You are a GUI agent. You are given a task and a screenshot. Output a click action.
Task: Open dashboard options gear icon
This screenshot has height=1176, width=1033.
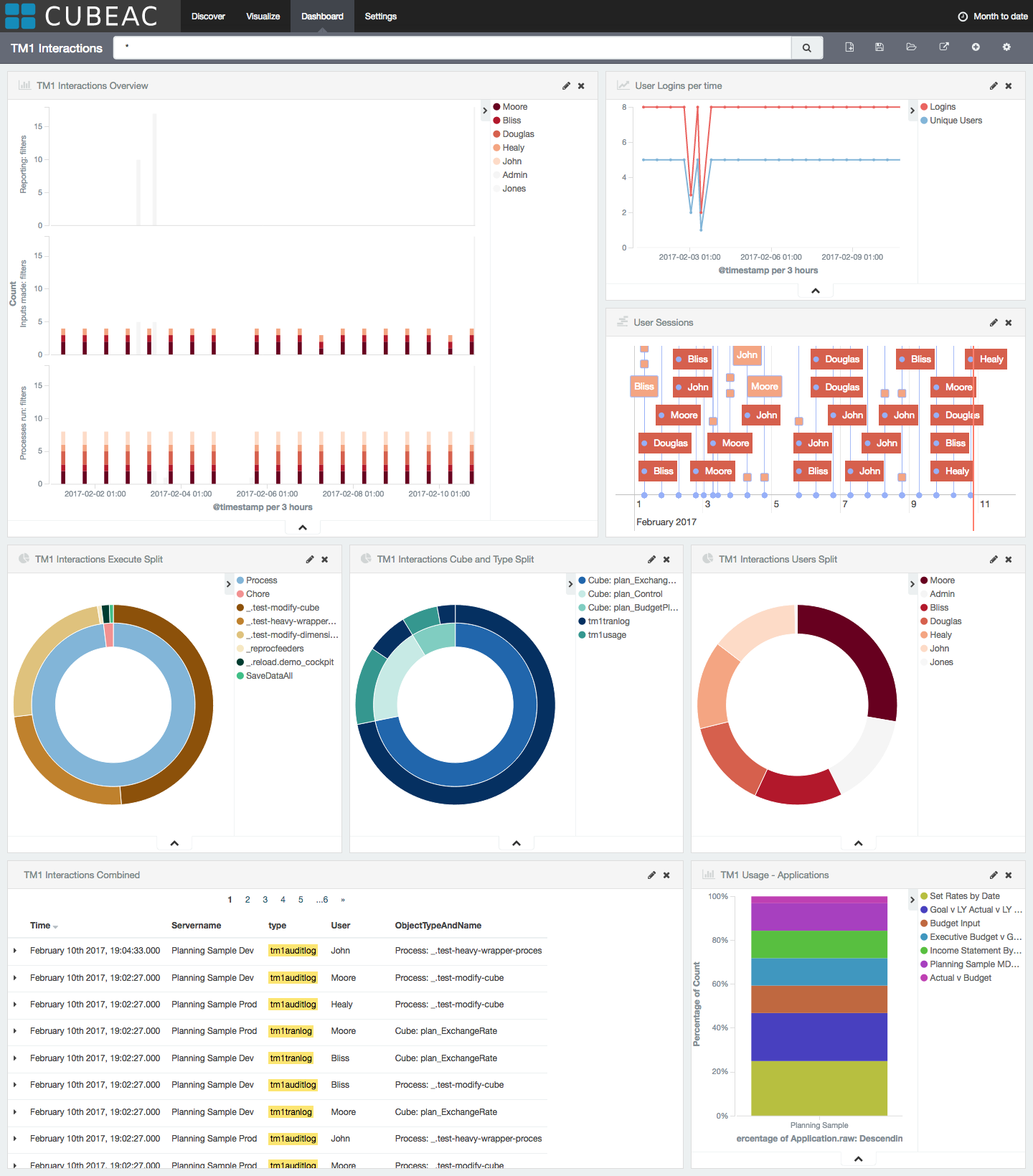1006,47
